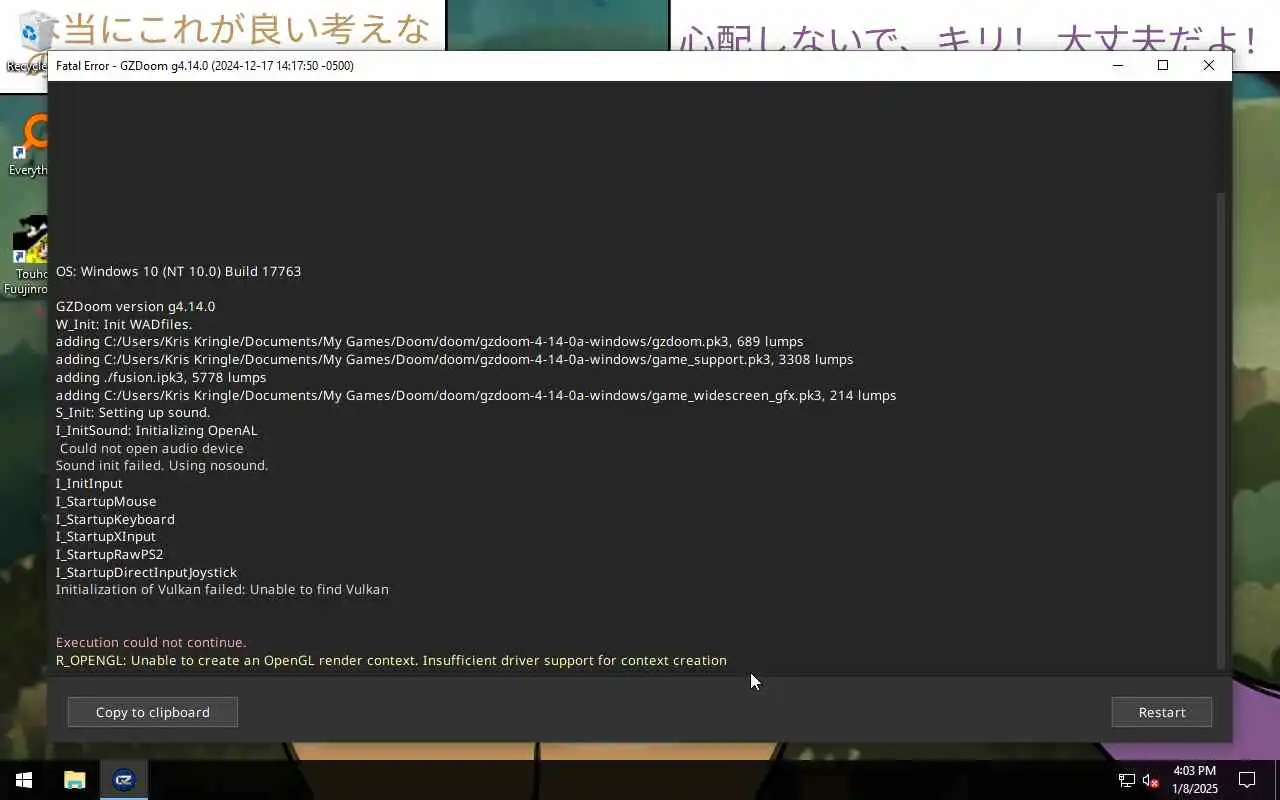The height and width of the screenshot is (800, 1280).
Task: Click the line adding game_support.pk3, 3308 lumps
Action: pos(454,359)
